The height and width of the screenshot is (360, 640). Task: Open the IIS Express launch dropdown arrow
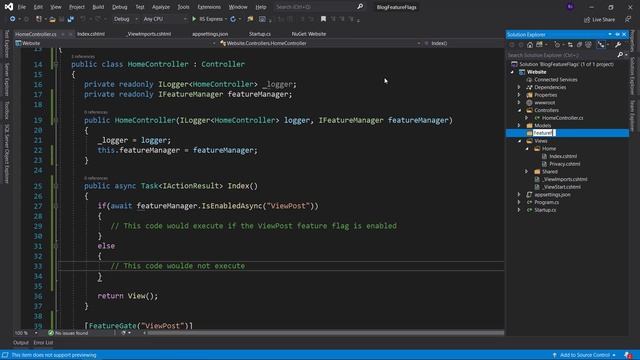point(226,19)
